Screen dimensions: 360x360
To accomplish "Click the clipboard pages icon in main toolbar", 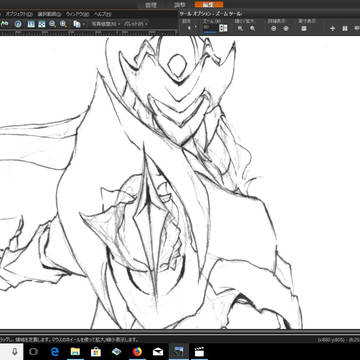I will point(77,24).
